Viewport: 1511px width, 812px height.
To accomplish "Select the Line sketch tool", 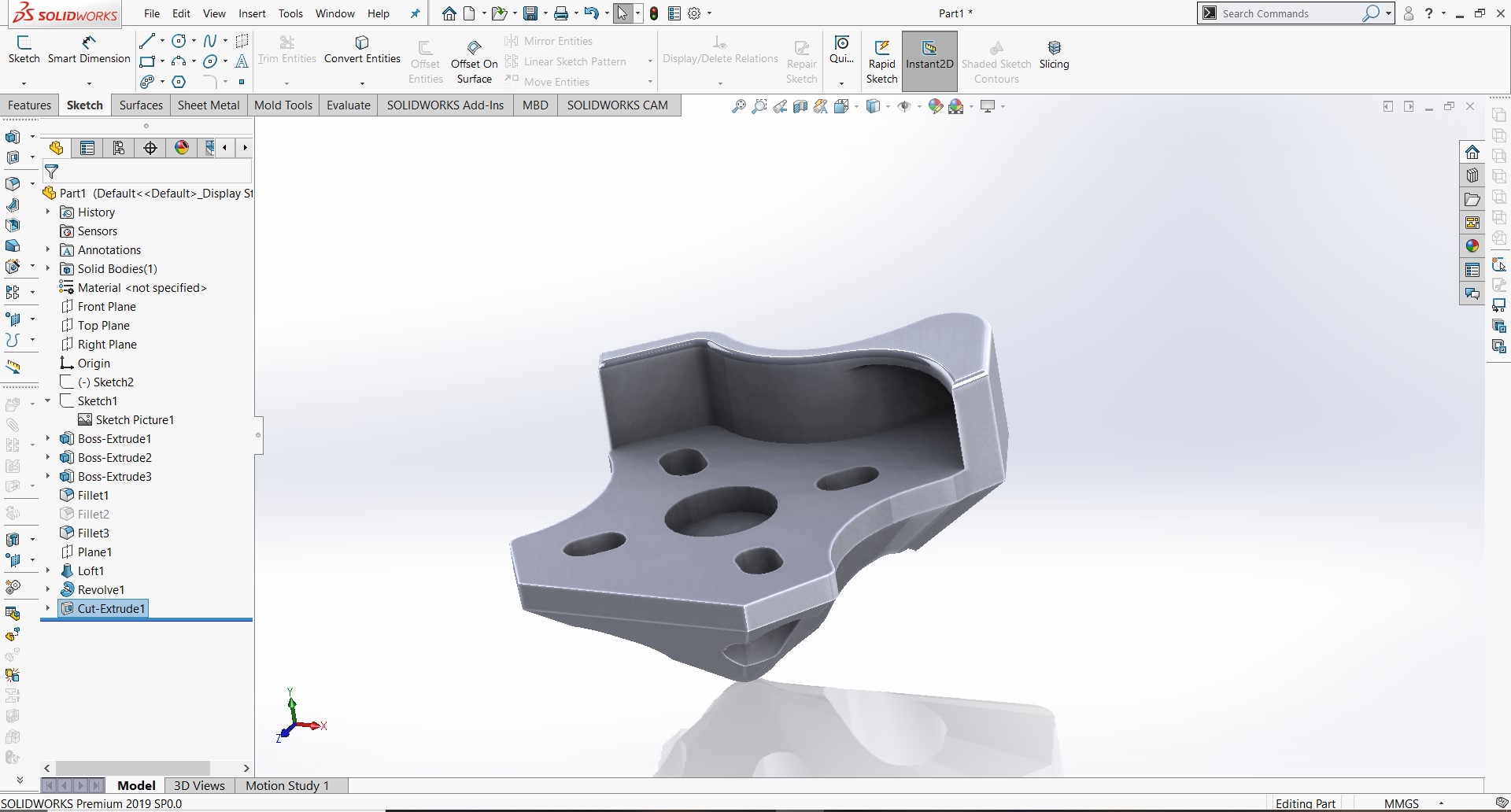I will tap(147, 41).
